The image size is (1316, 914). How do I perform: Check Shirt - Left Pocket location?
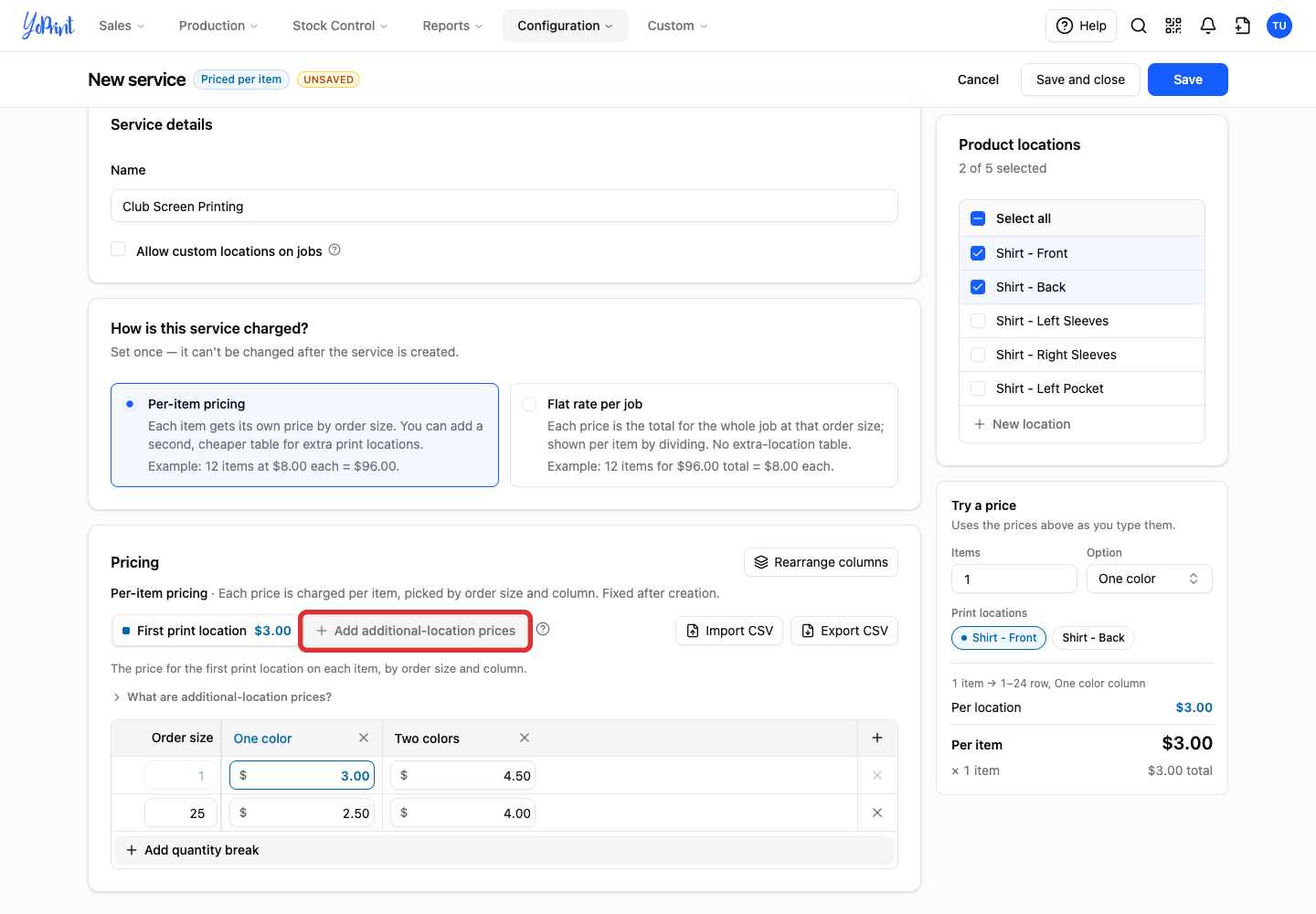click(978, 388)
